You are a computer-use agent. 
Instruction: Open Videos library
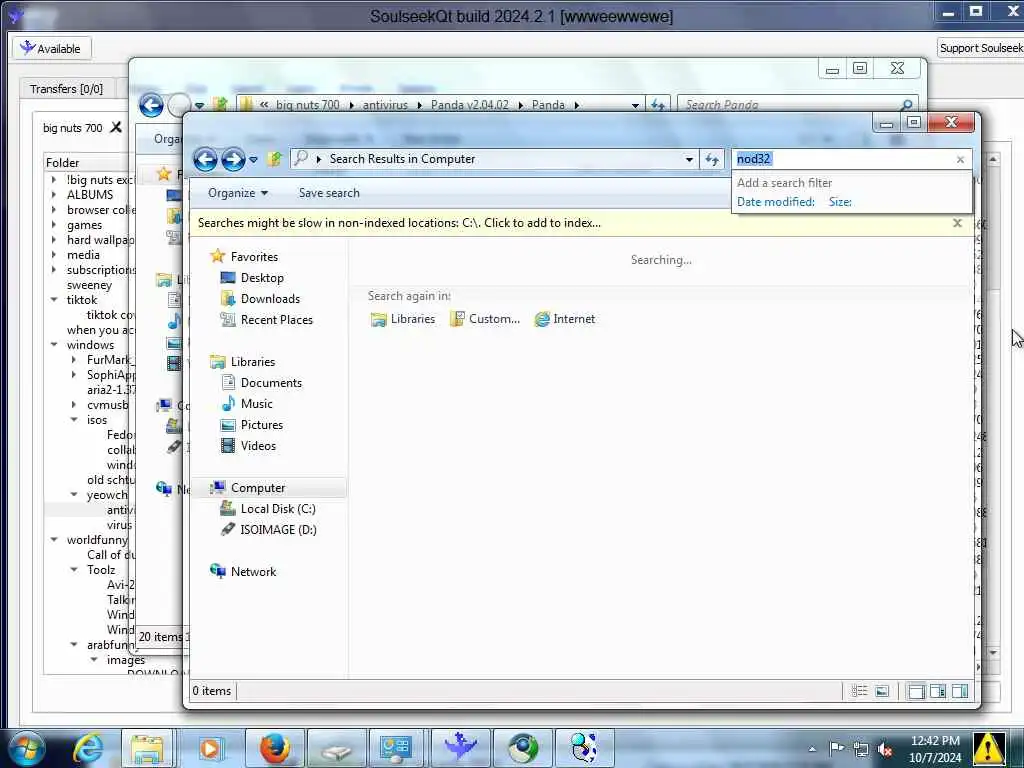(258, 445)
